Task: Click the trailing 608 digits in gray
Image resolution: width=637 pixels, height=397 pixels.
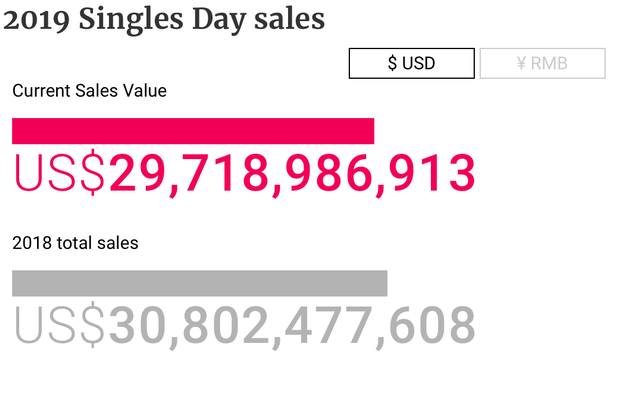Action: pos(432,325)
